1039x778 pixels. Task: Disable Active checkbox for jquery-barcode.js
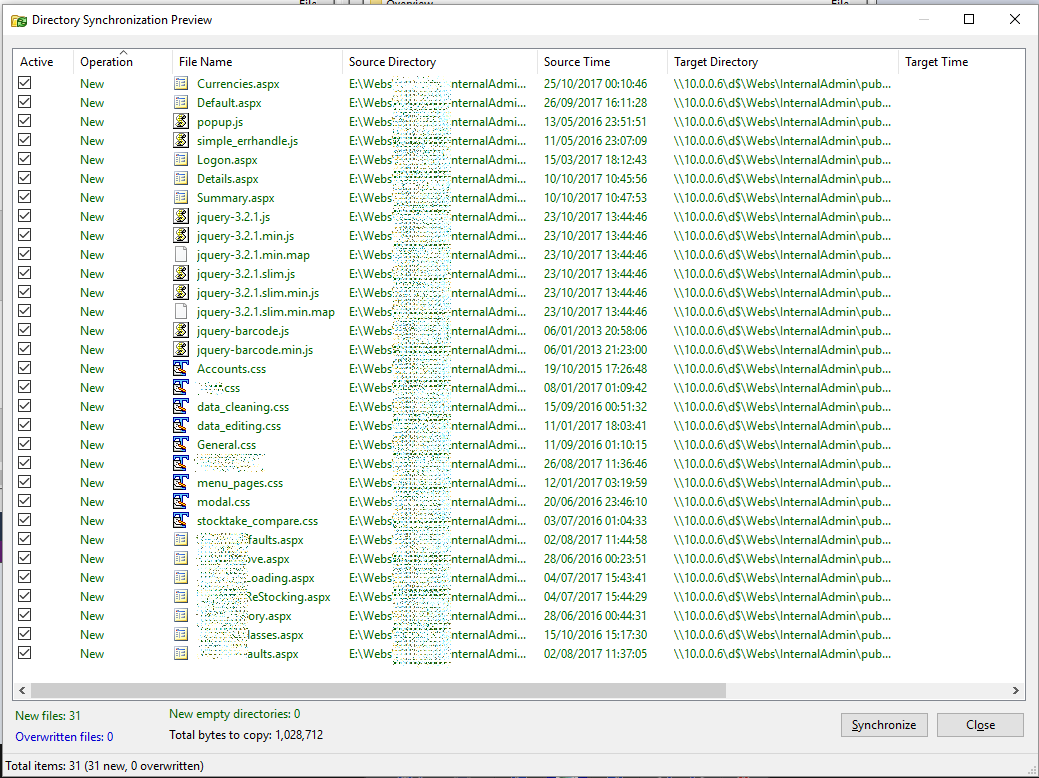pos(25,330)
